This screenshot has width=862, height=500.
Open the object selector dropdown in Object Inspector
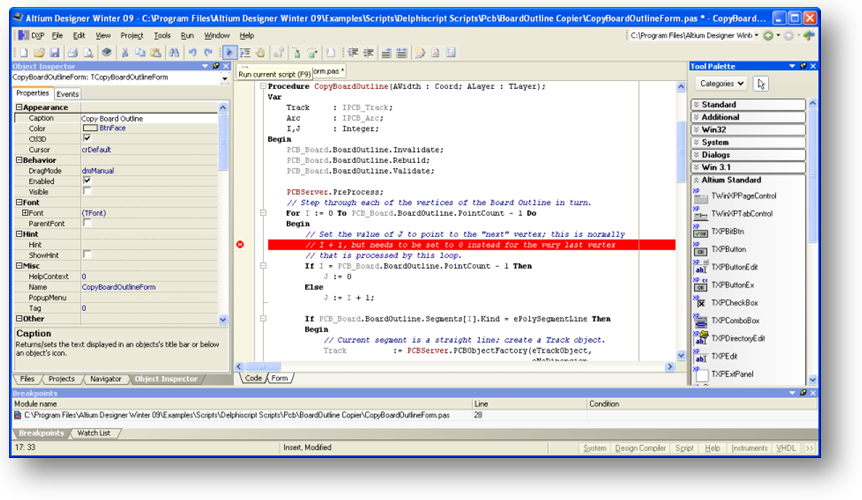pyautogui.click(x=224, y=78)
